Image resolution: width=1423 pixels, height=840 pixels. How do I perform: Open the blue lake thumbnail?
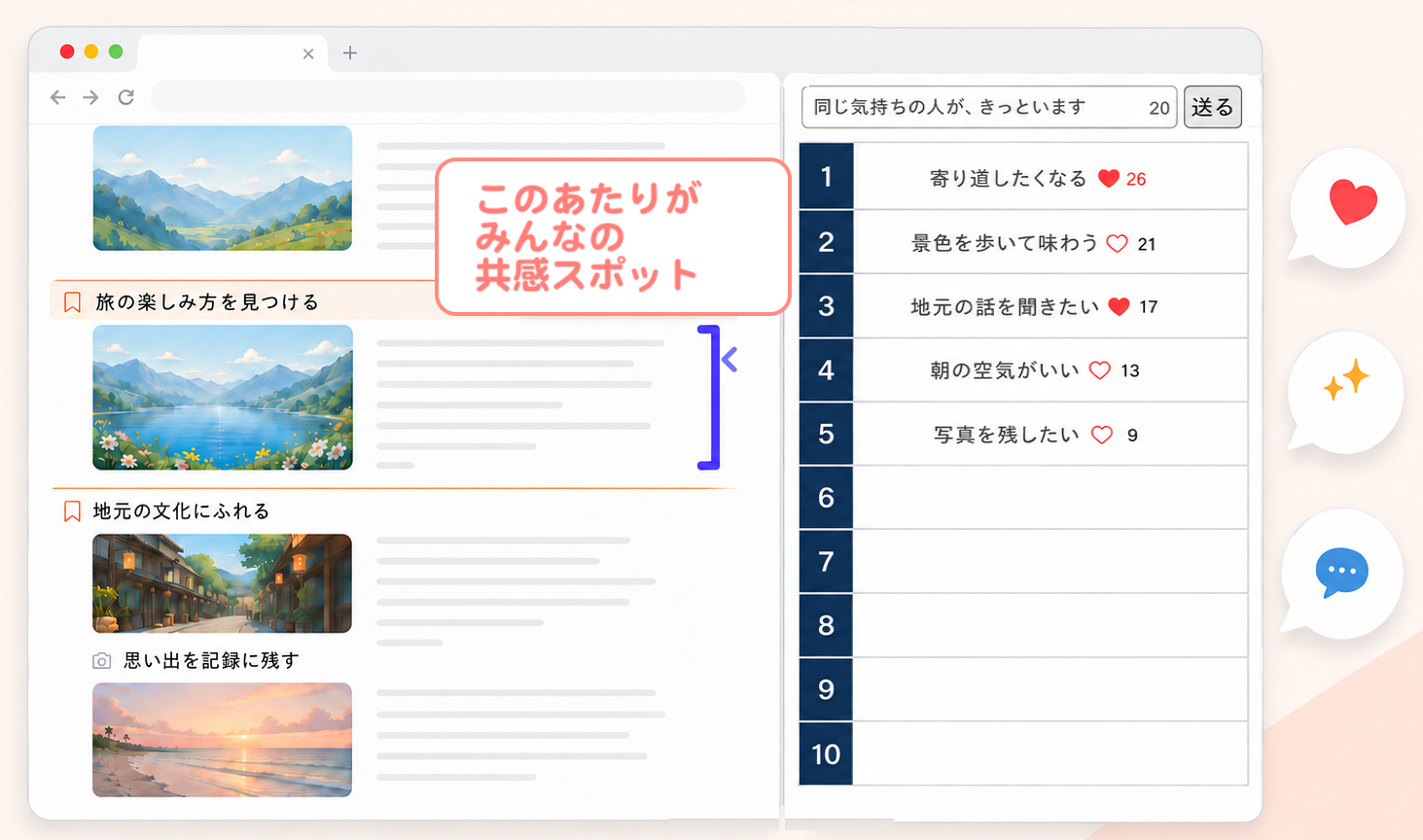tap(223, 397)
